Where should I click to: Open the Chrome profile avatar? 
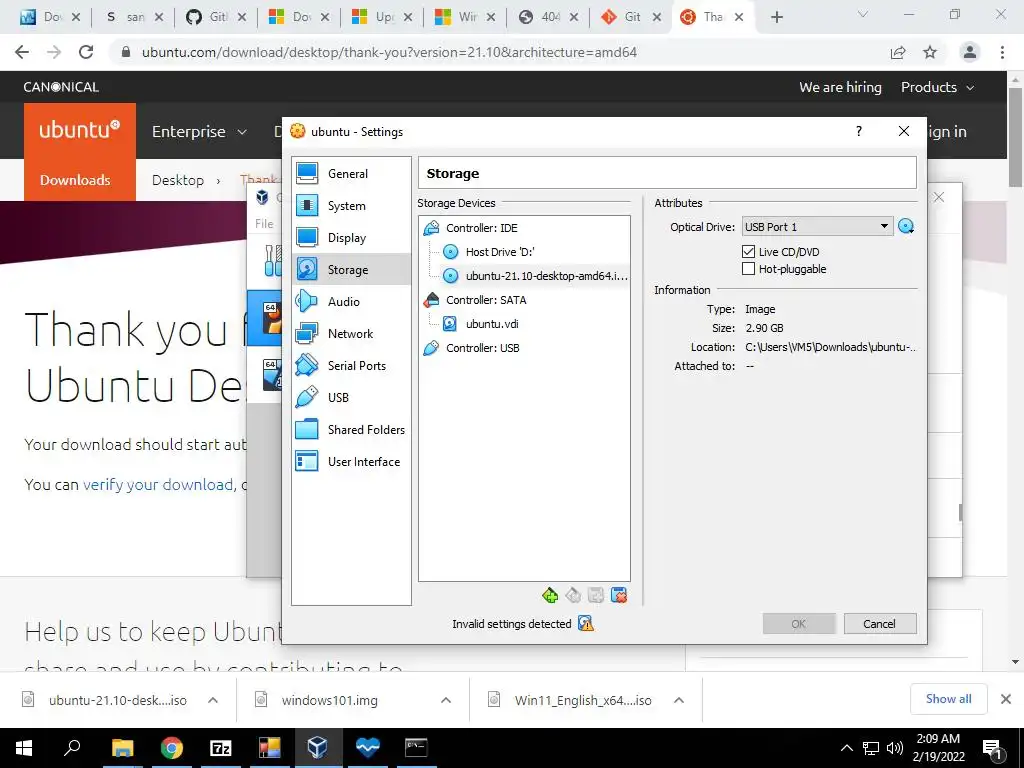coord(970,52)
